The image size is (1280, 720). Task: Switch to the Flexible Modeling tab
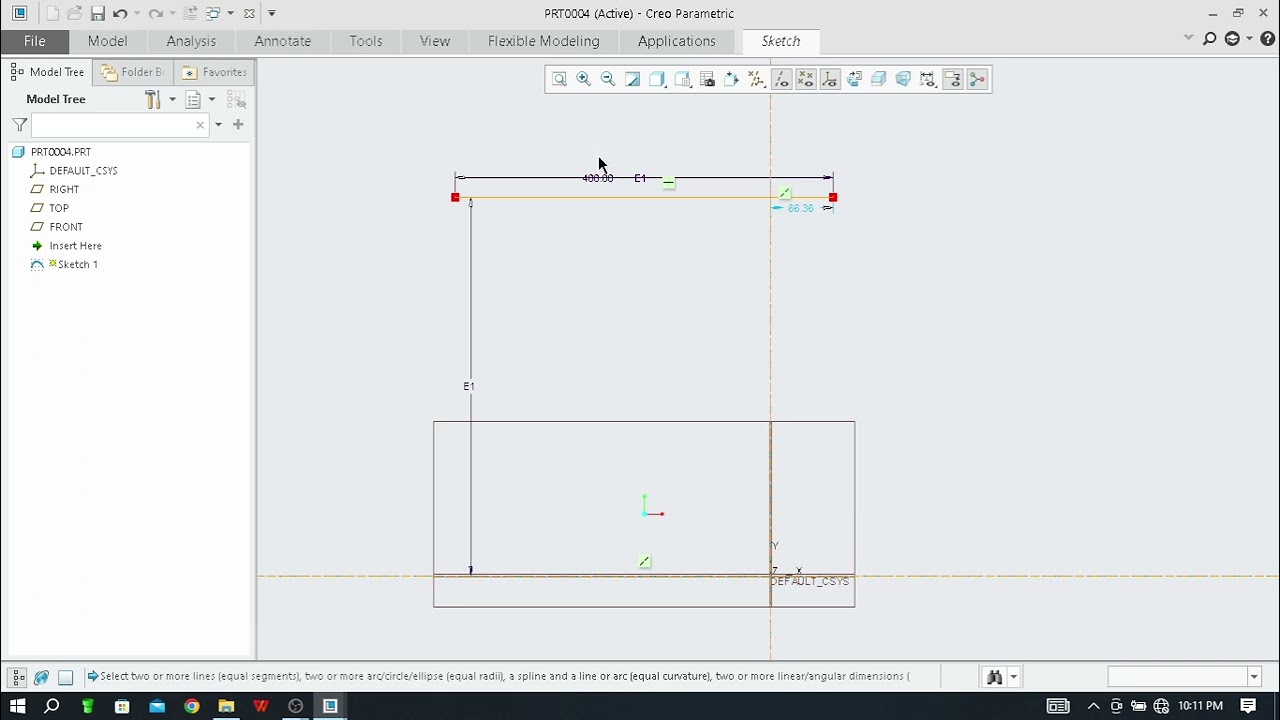click(x=544, y=41)
